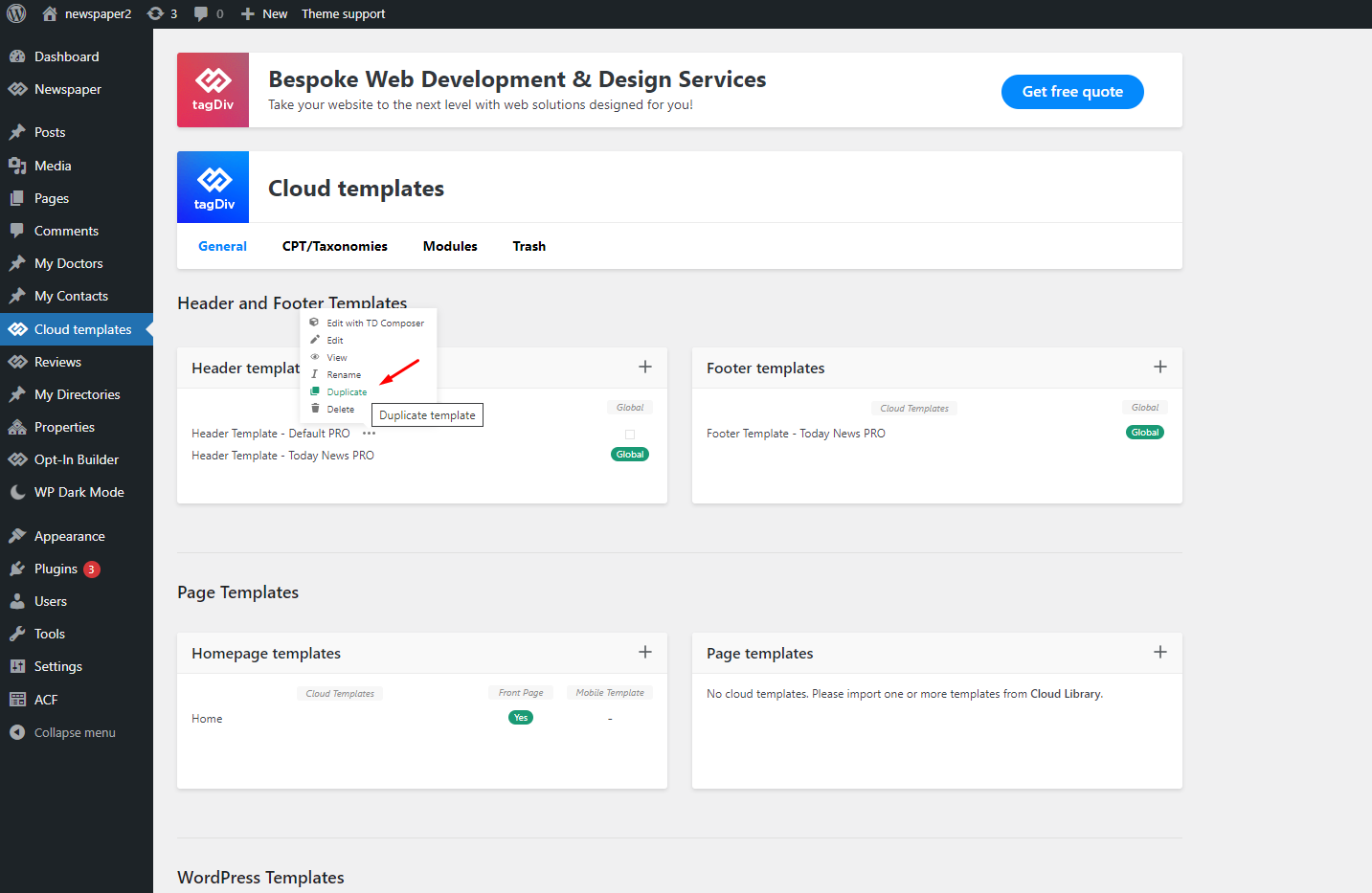Click the Comments sidebar icon
Viewport: 1372px width, 893px height.
point(17,231)
